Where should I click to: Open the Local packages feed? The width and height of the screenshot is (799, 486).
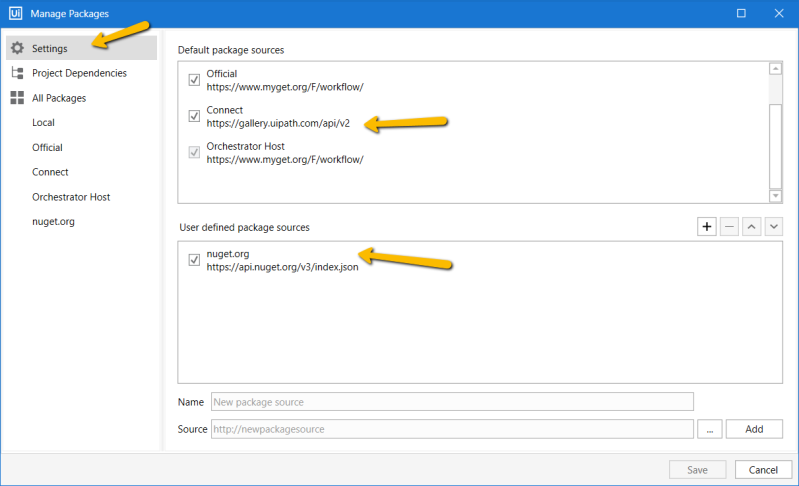[x=43, y=123]
